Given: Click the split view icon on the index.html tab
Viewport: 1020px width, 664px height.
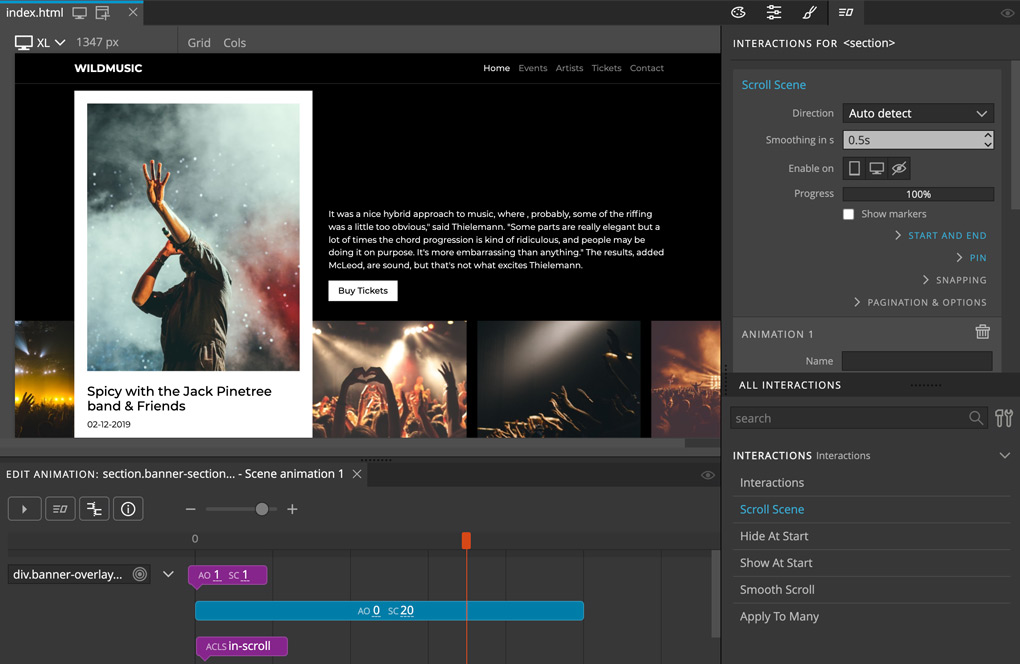Looking at the screenshot, I should 103,12.
